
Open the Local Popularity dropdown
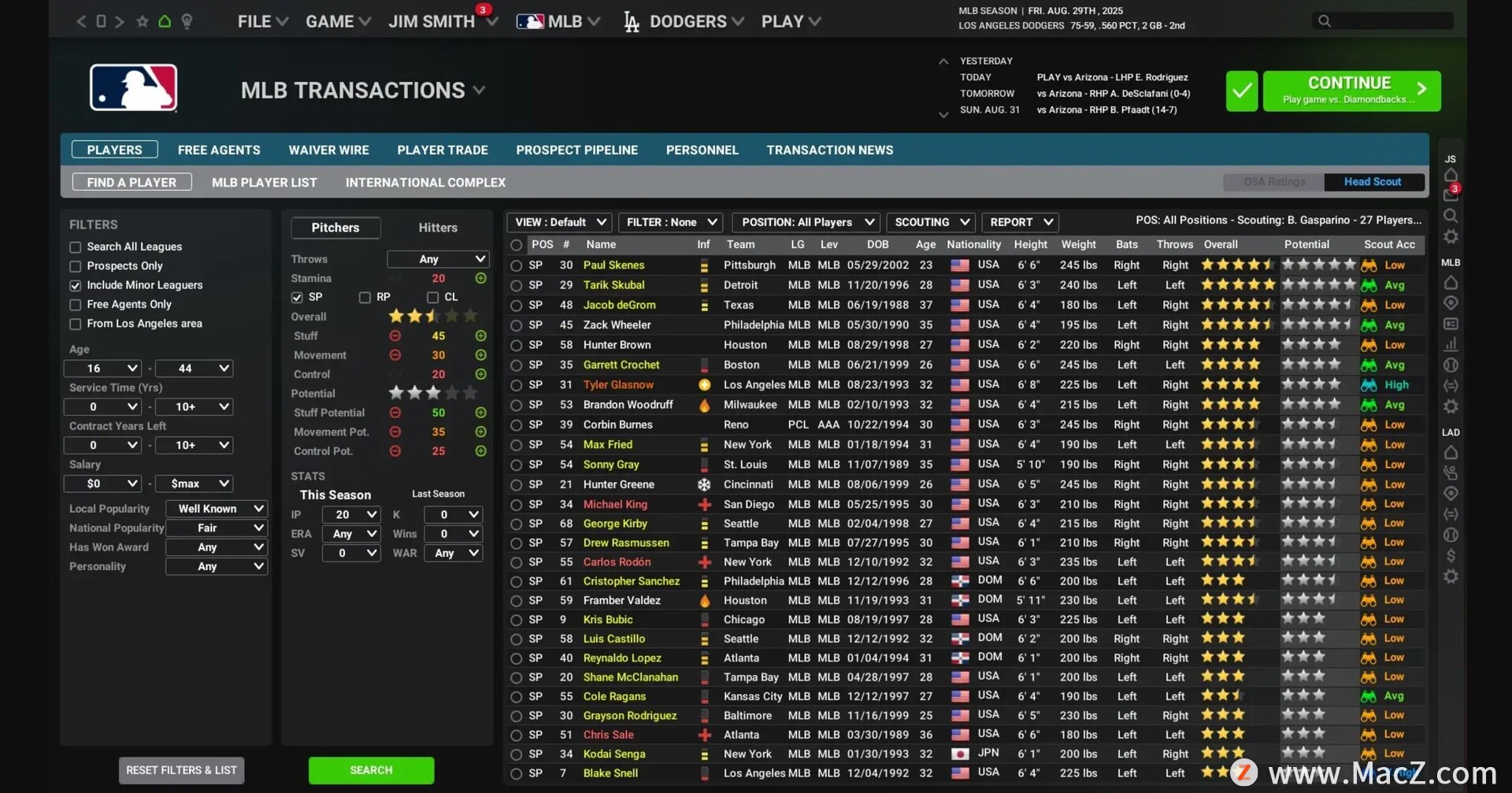[217, 509]
